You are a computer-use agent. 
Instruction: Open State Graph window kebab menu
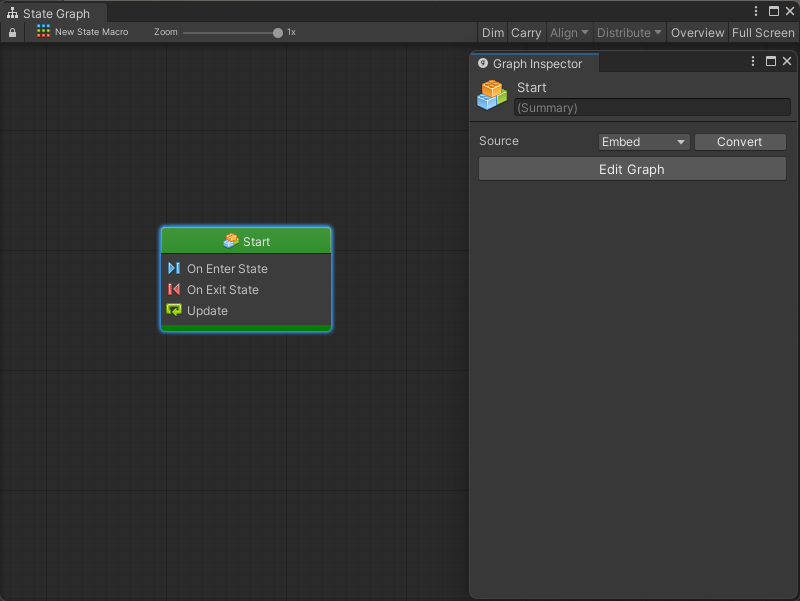tap(756, 11)
